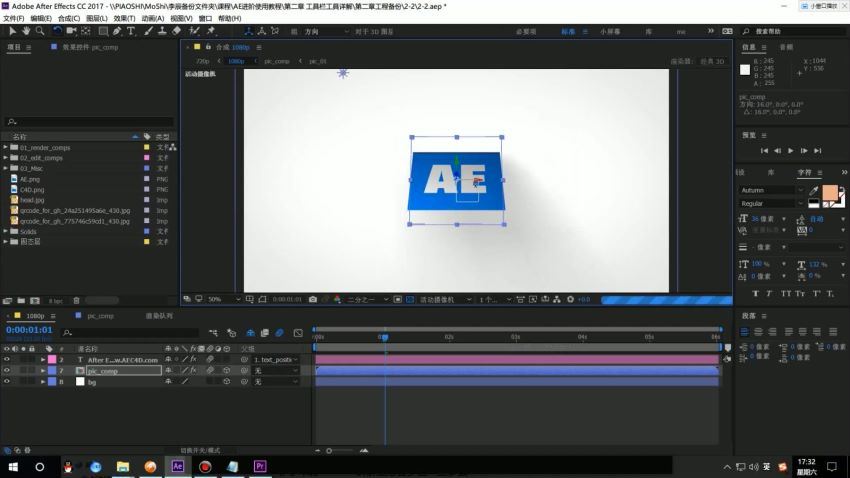Select the Rotation tool

[x=57, y=31]
